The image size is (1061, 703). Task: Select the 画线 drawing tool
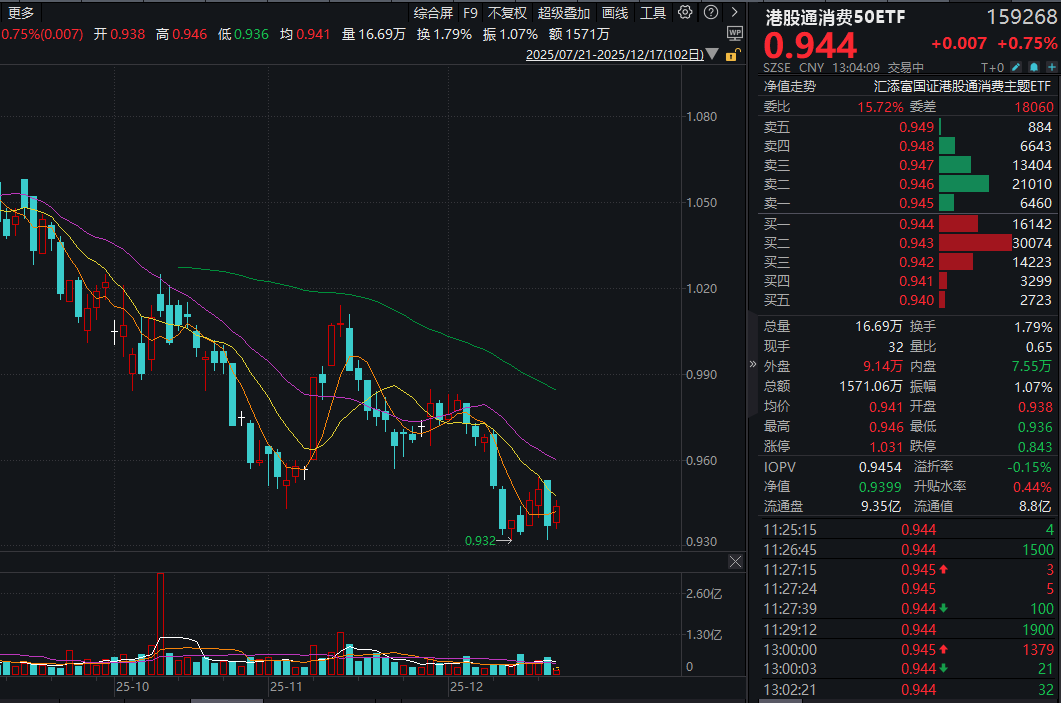point(615,13)
